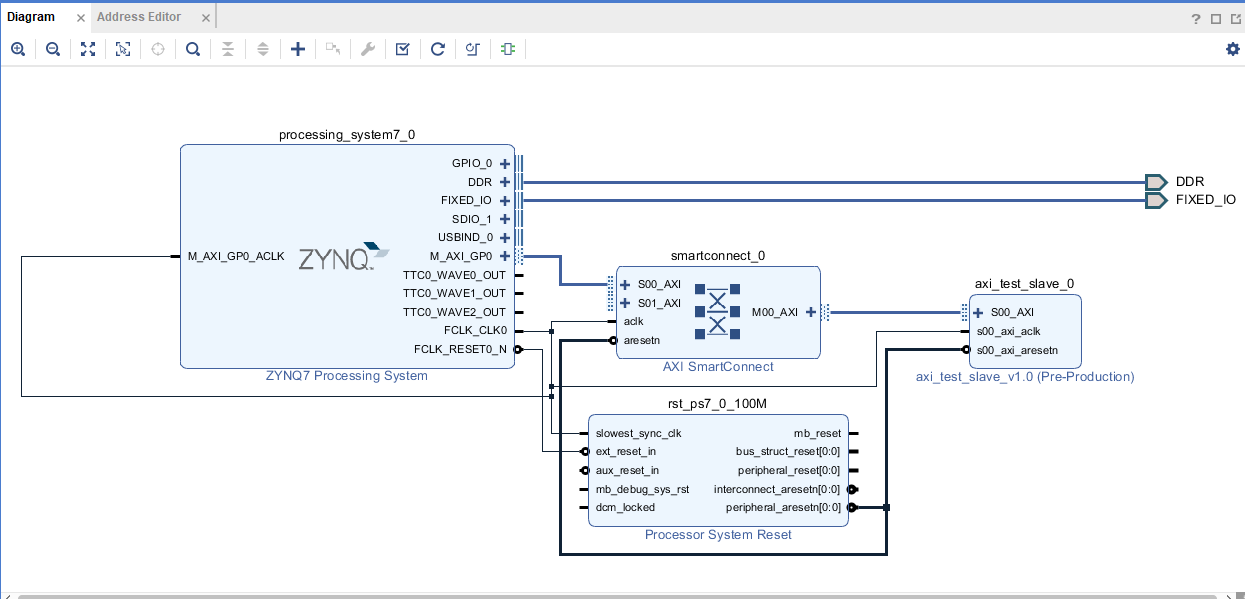This screenshot has height=599, width=1245.
Task: Expand the FIXED_IO interface on processing_system7_0
Action: click(x=505, y=200)
